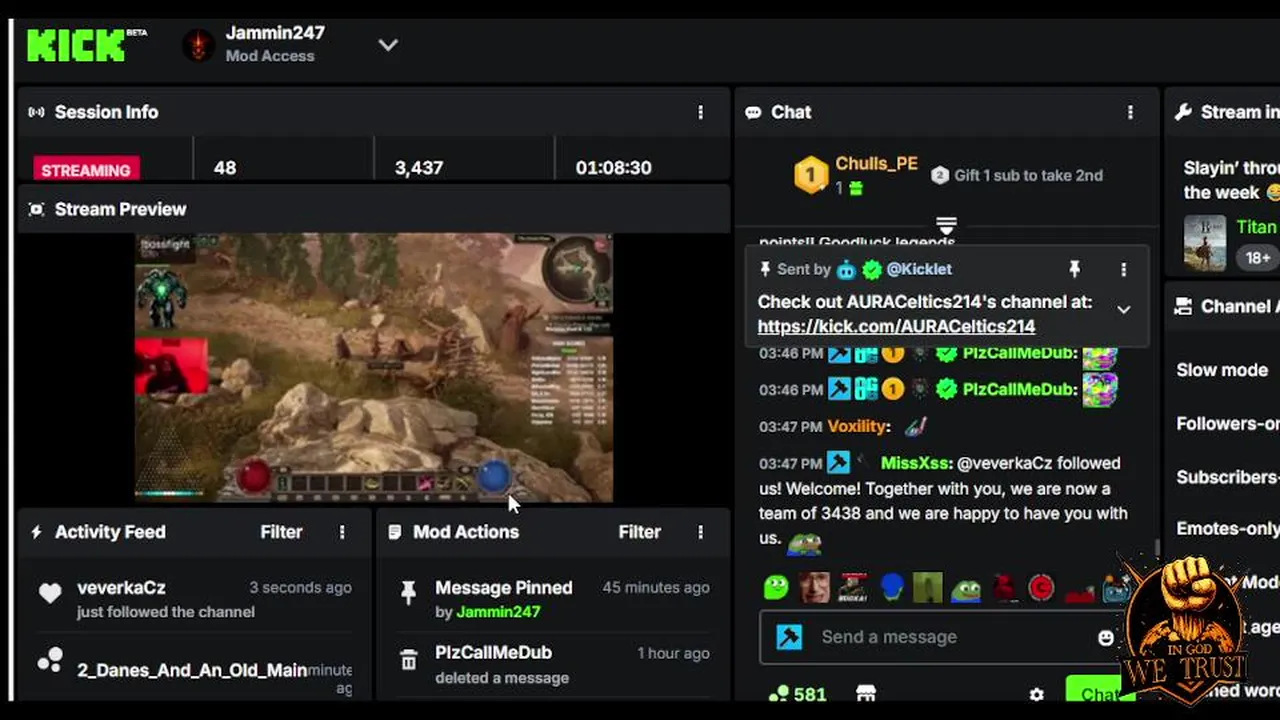Click the Session Info broadcast icon
The image size is (1280, 720).
tap(36, 112)
